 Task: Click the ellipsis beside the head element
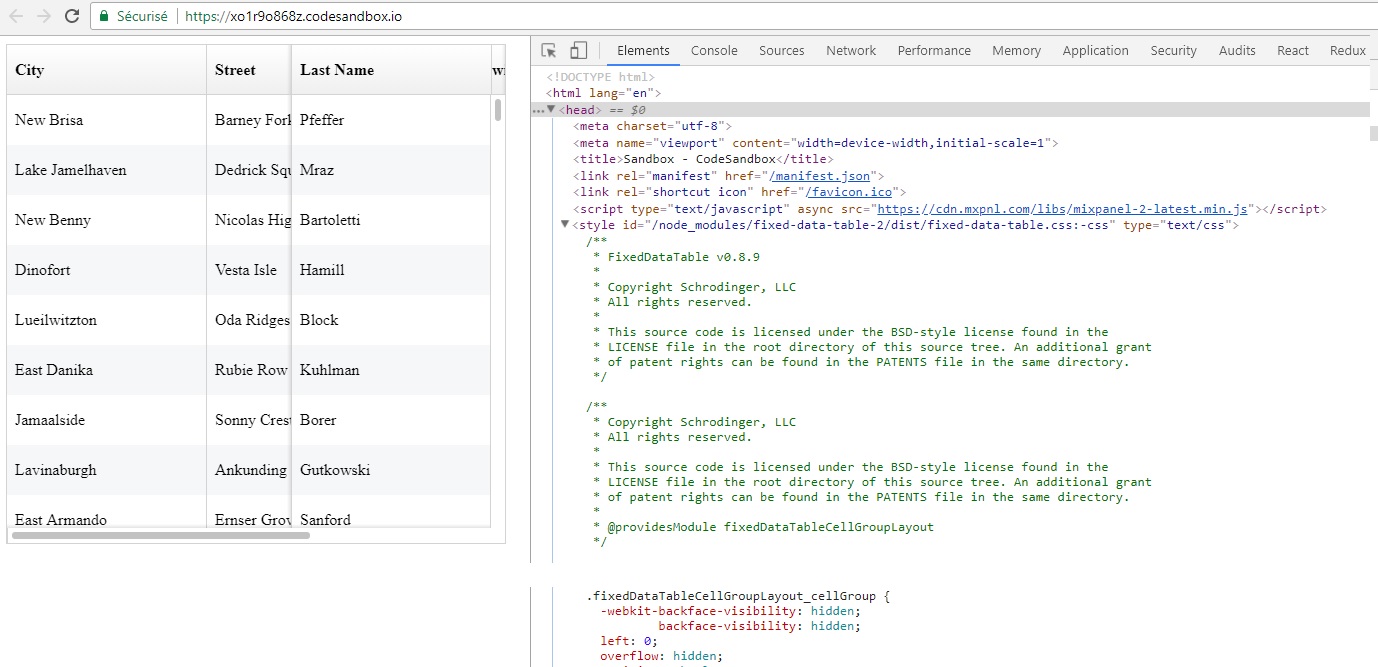539,108
